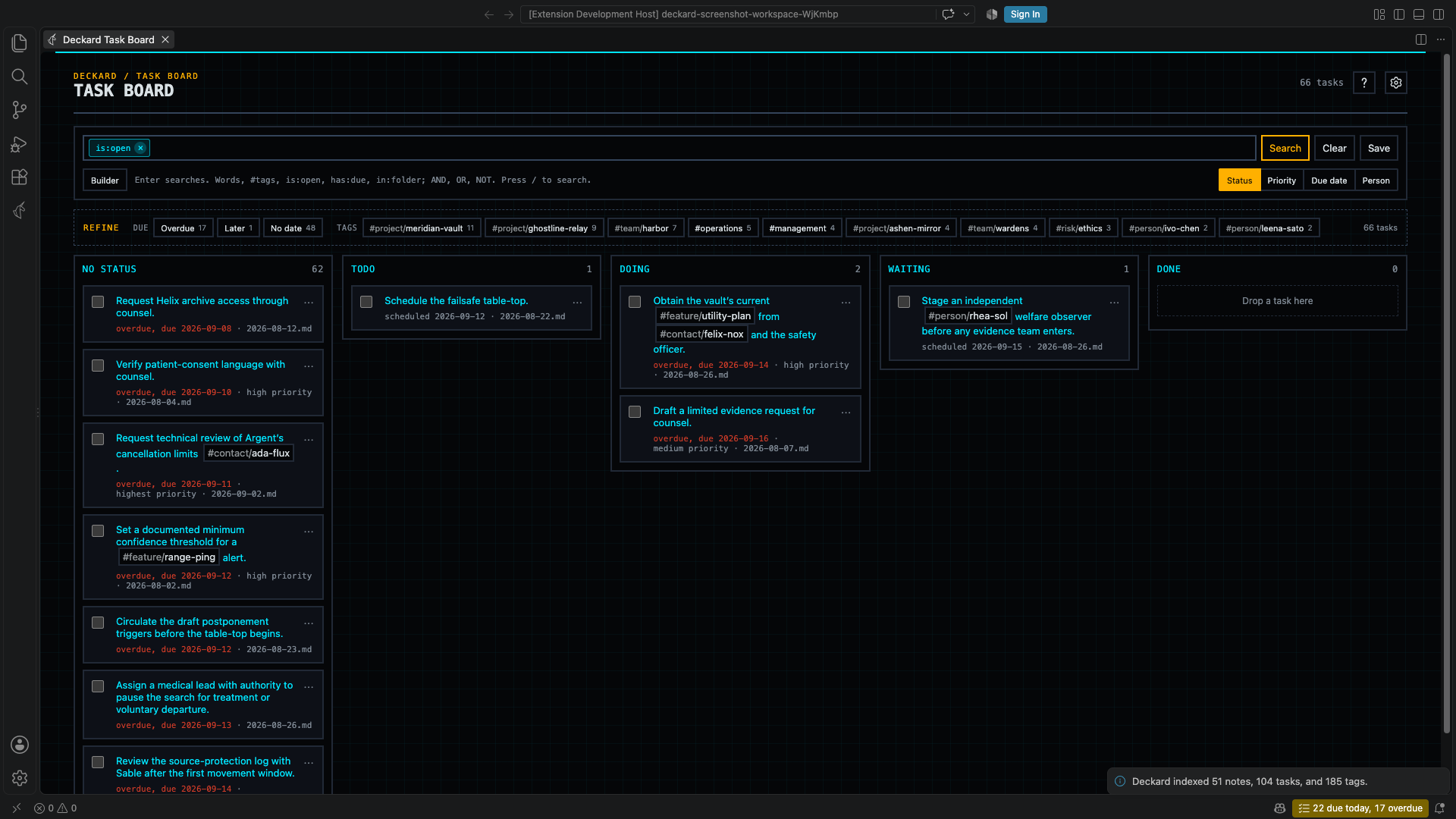The height and width of the screenshot is (819, 1456).
Task: Open more menu for Verify patient-consent task
Action: point(309,366)
